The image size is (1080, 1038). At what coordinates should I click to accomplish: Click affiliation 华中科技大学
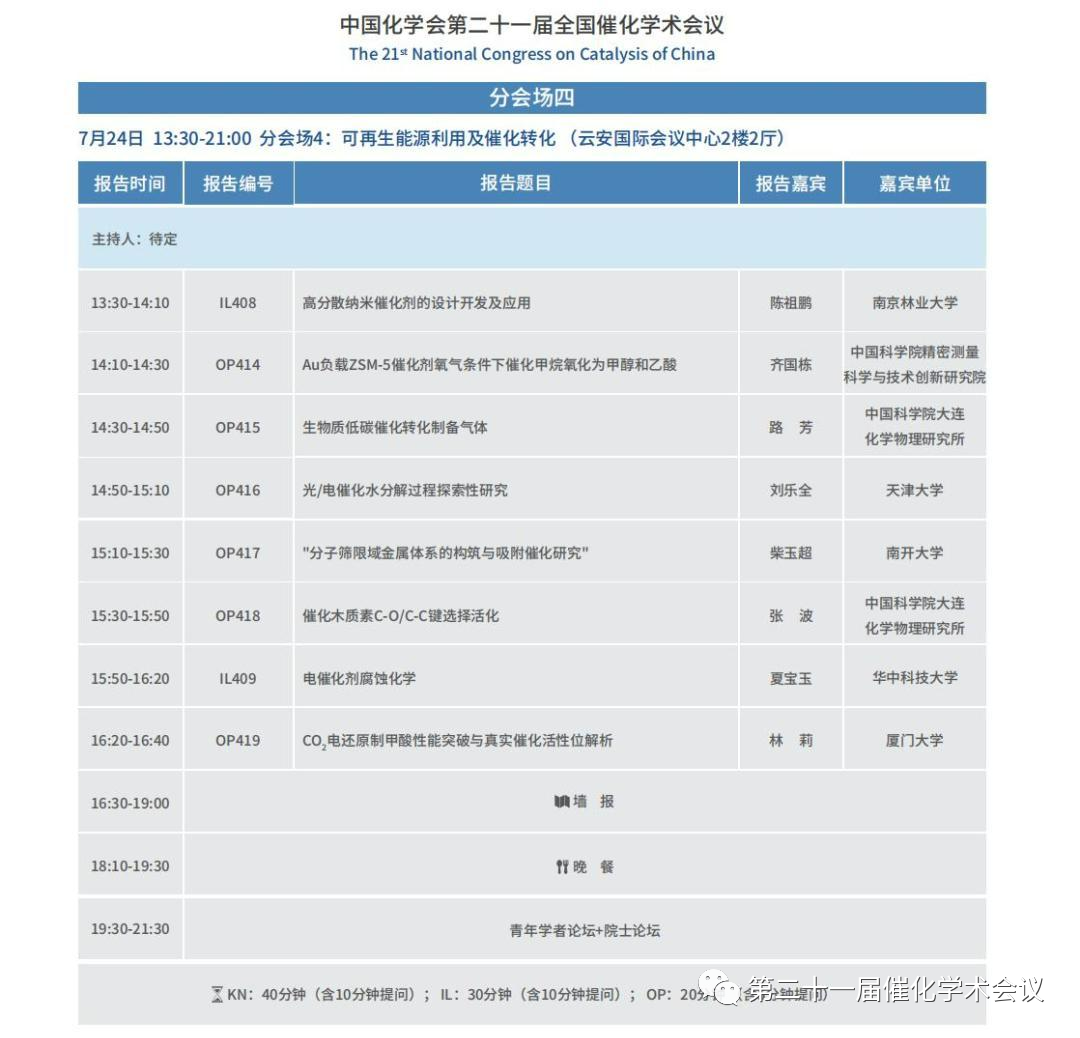[915, 678]
